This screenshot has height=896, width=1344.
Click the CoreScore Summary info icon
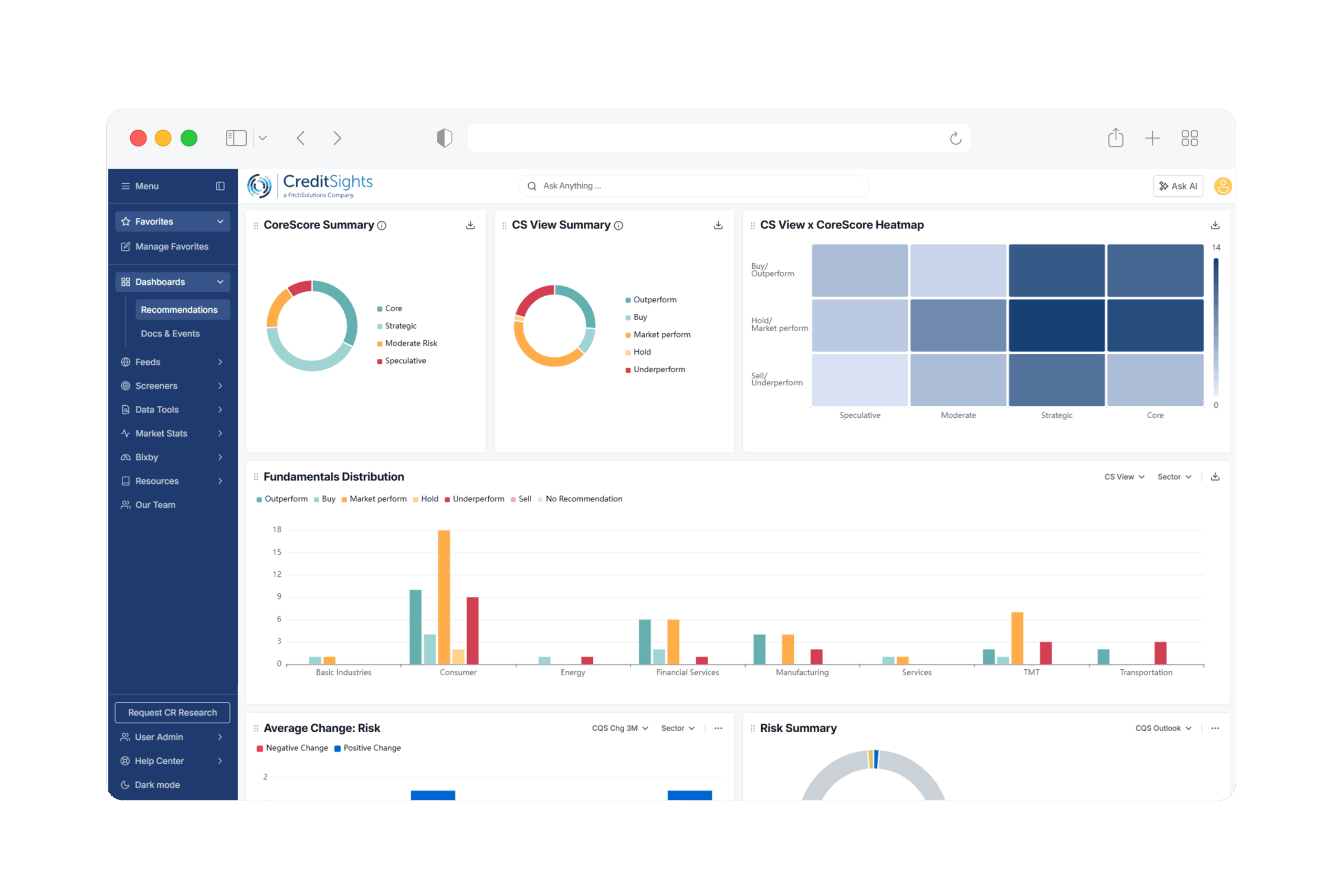382,226
